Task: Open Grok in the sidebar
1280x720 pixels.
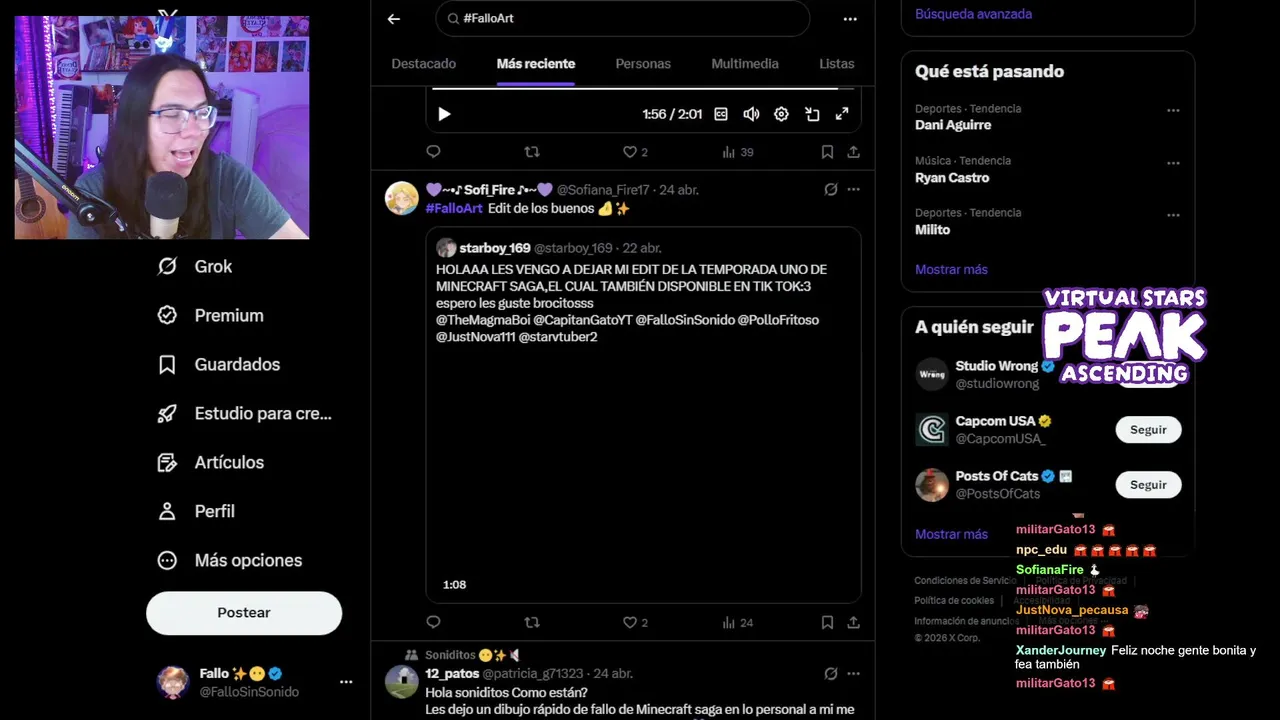Action: coord(195,266)
